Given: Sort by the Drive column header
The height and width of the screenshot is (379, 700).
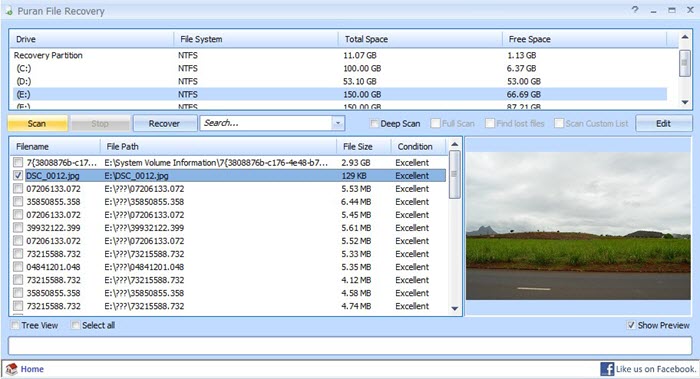Looking at the screenshot, I should coord(92,39).
